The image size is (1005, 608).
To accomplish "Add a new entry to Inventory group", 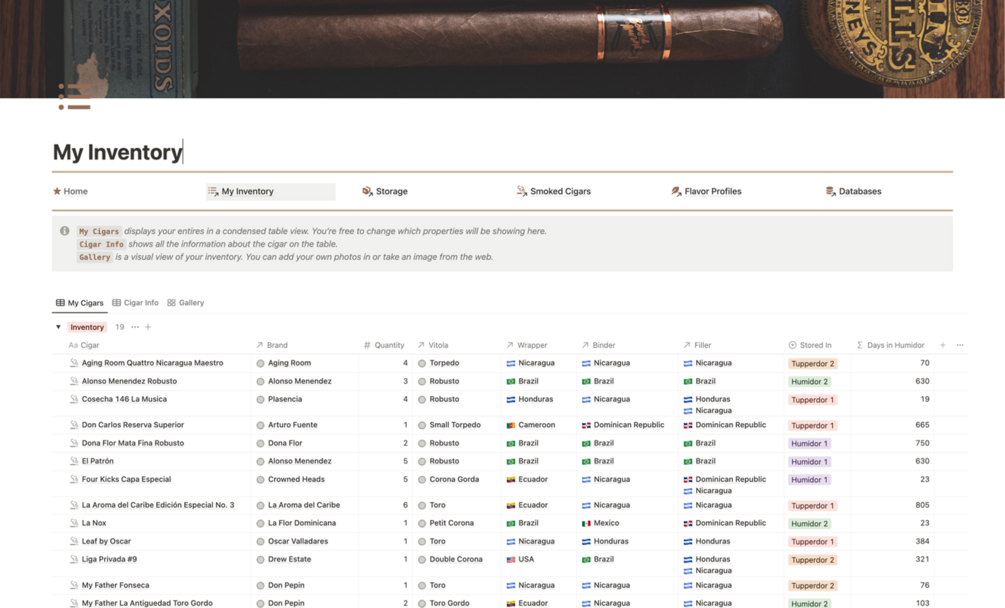I will (148, 327).
